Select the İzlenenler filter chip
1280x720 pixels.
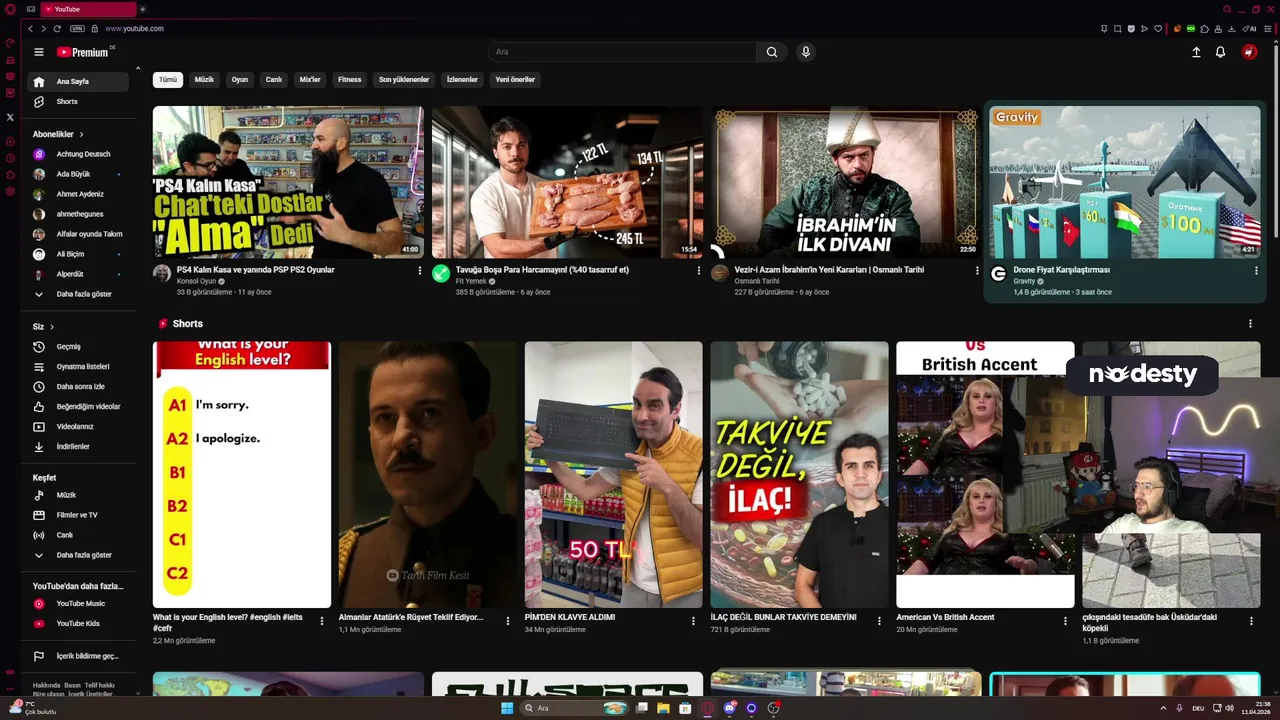(x=462, y=80)
